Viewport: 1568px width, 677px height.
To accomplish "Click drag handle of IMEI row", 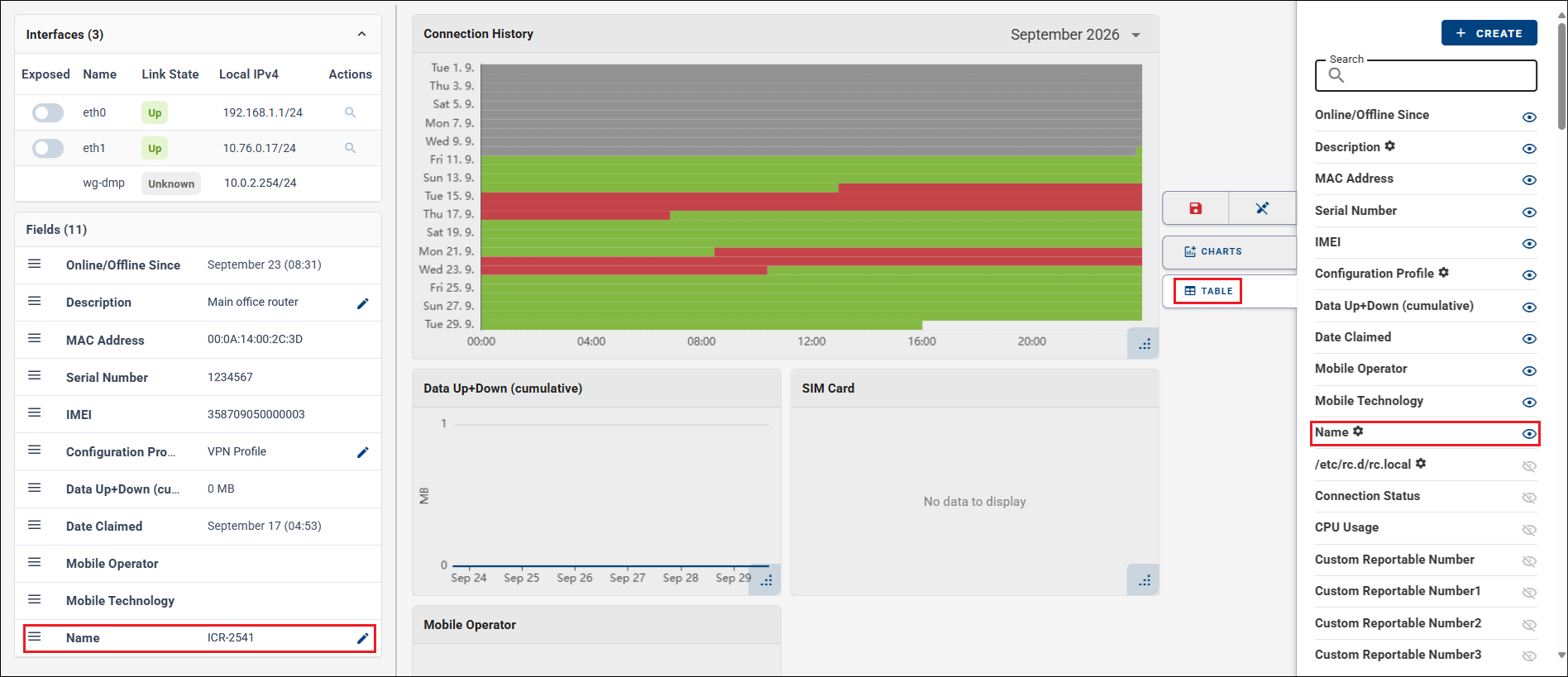I will click(35, 412).
